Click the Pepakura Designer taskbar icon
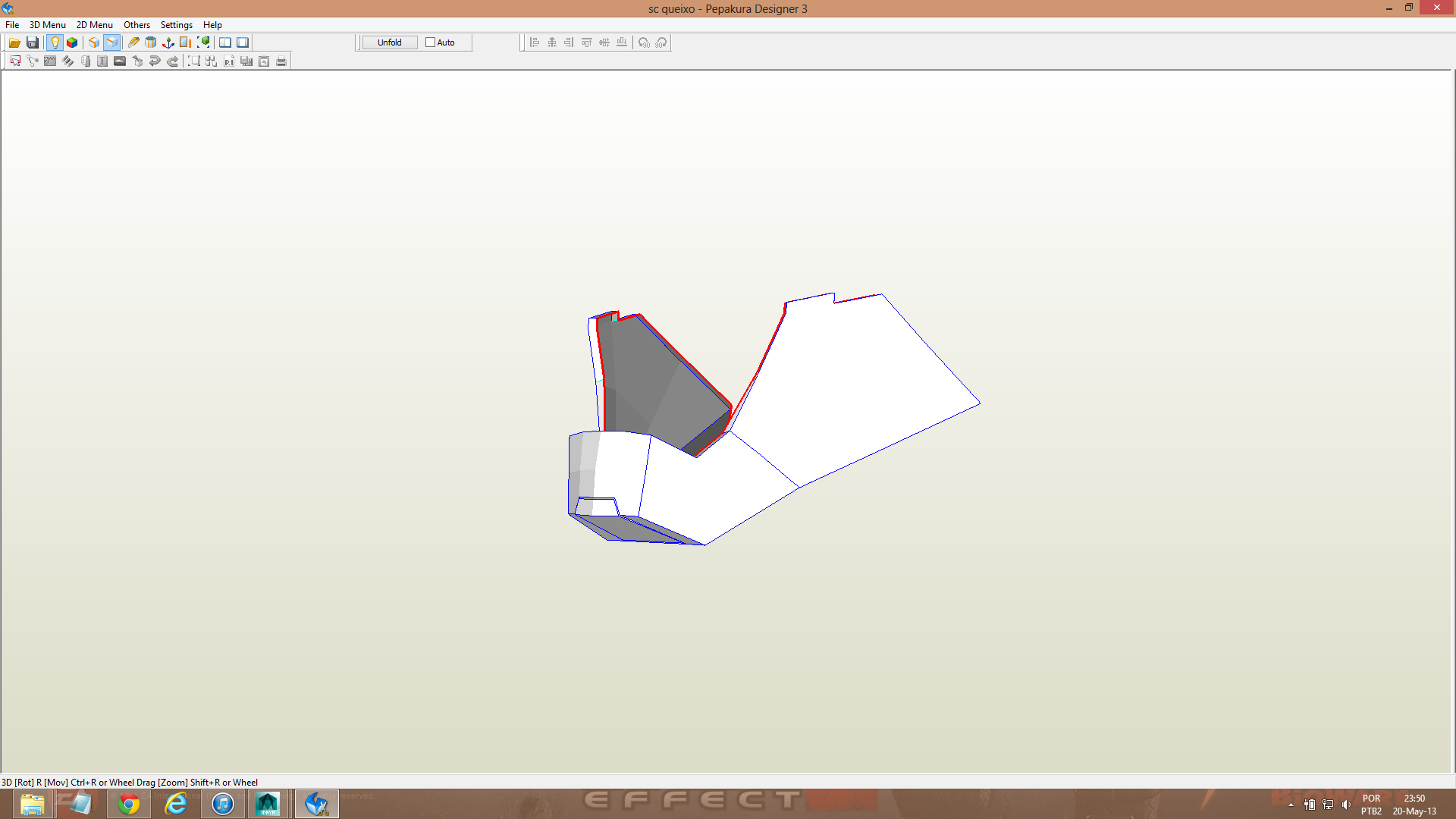1456x819 pixels. 316,804
